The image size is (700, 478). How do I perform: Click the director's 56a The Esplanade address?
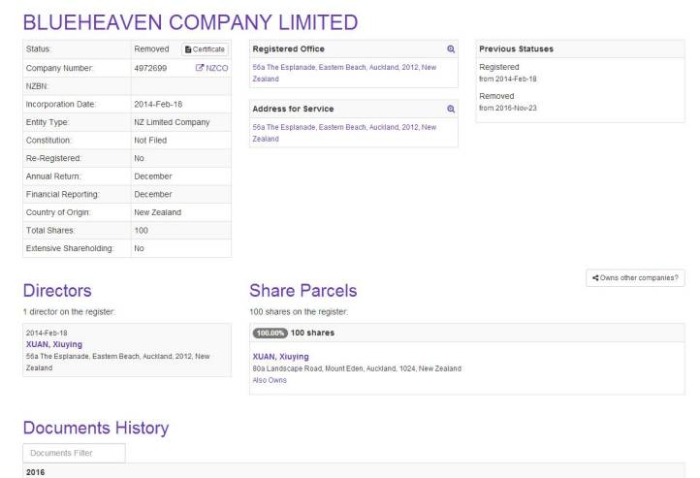[x=118, y=362]
